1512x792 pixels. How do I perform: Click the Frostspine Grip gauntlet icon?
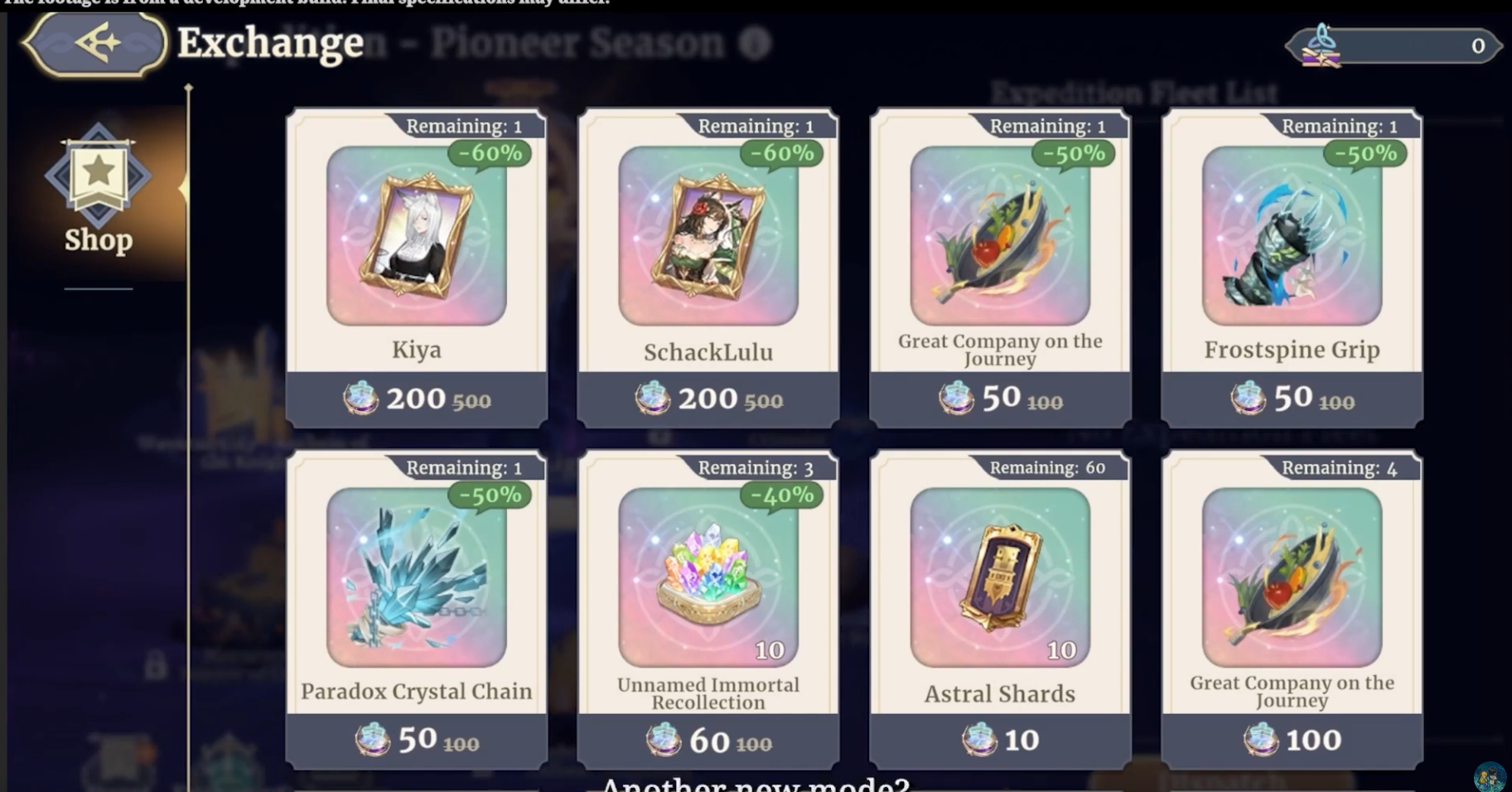point(1292,236)
